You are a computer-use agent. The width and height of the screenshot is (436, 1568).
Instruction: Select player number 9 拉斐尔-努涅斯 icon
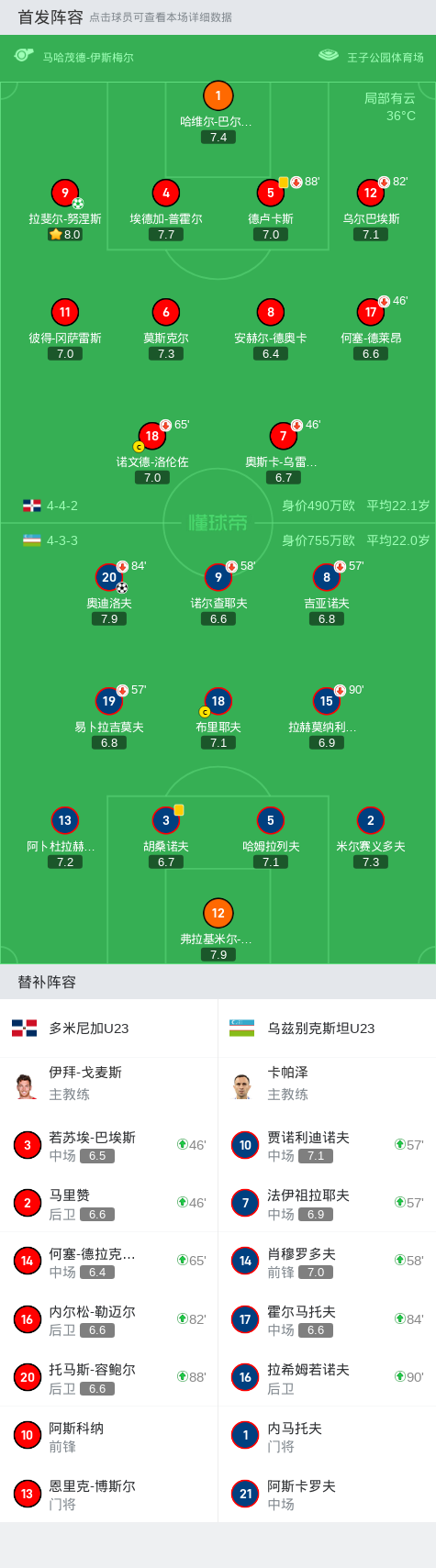[64, 193]
